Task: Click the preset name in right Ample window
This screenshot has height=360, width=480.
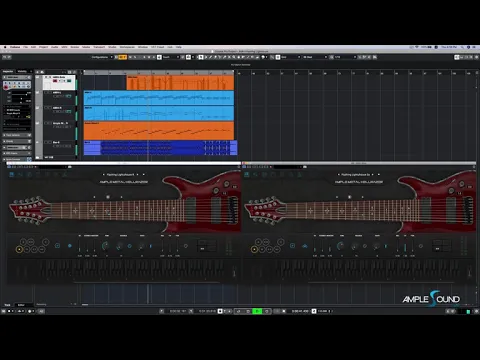Action: (x=356, y=174)
